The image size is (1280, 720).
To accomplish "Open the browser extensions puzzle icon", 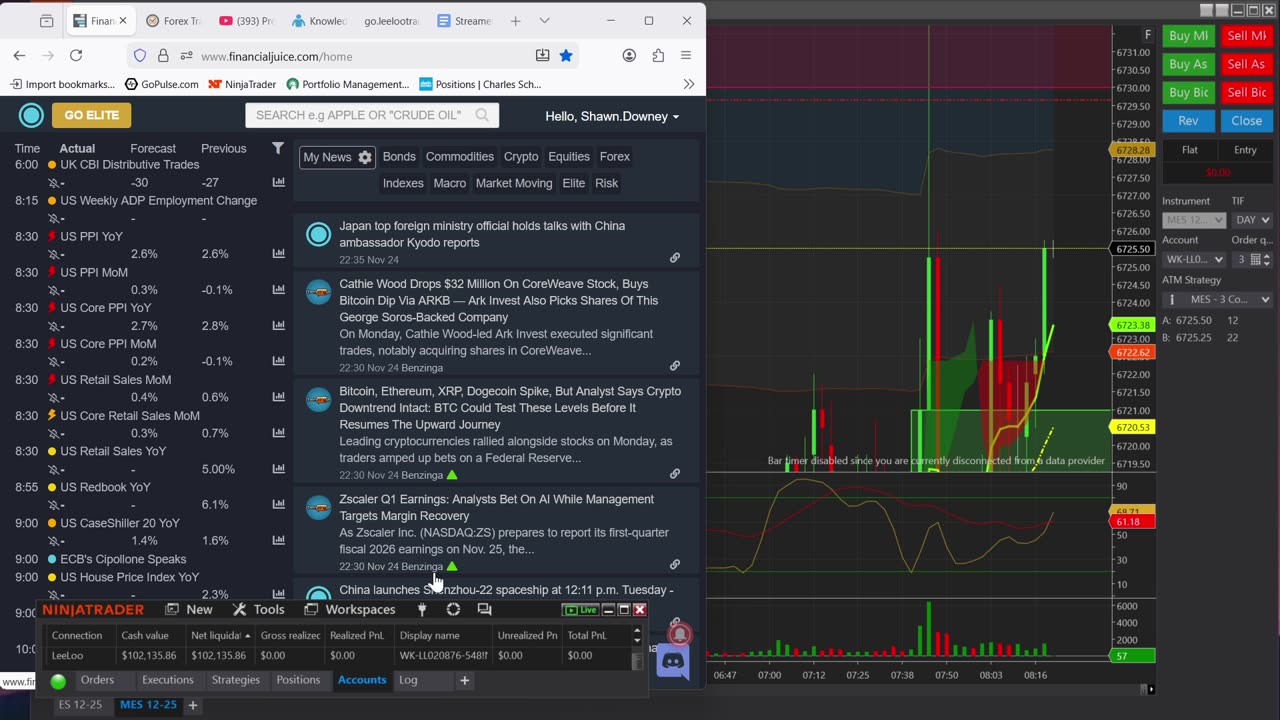I will (658, 56).
